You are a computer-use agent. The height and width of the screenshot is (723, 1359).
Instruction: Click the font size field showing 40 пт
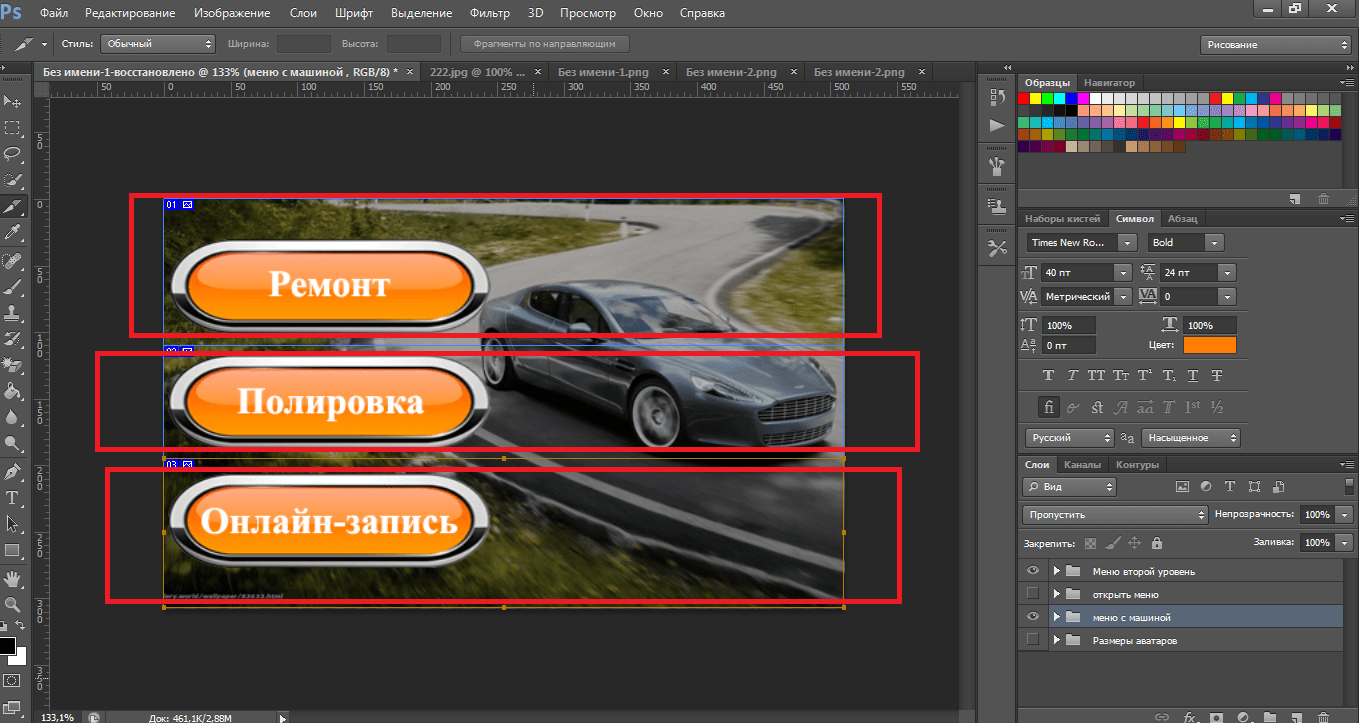(x=1078, y=272)
